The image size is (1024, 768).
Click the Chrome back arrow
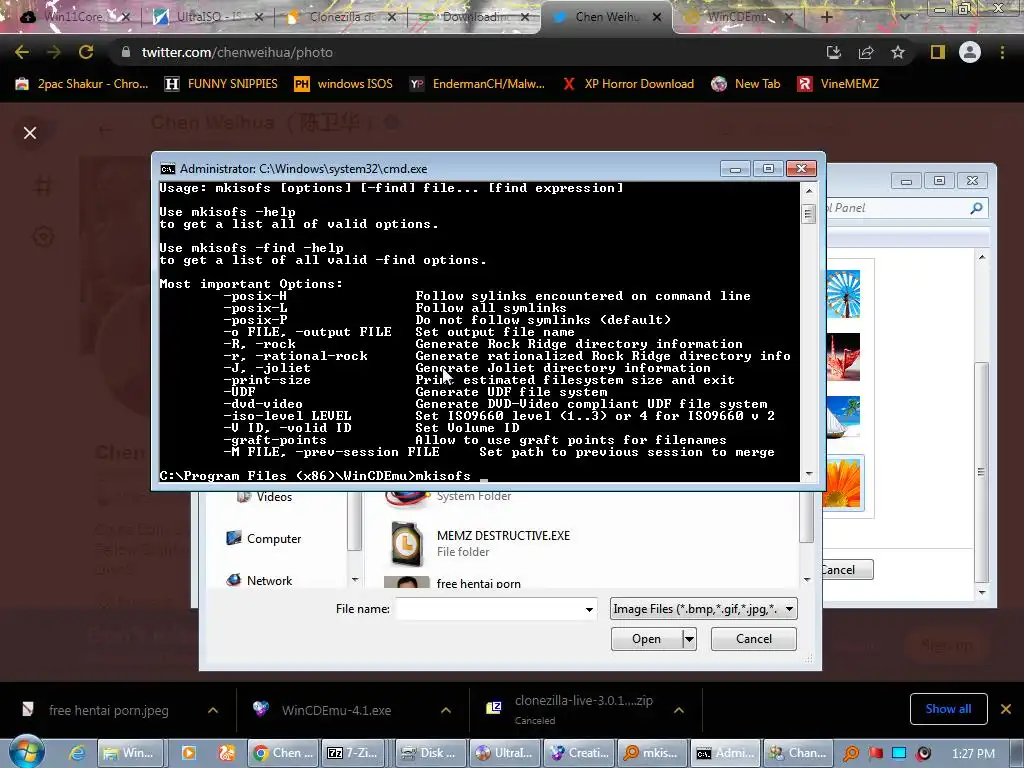point(22,52)
